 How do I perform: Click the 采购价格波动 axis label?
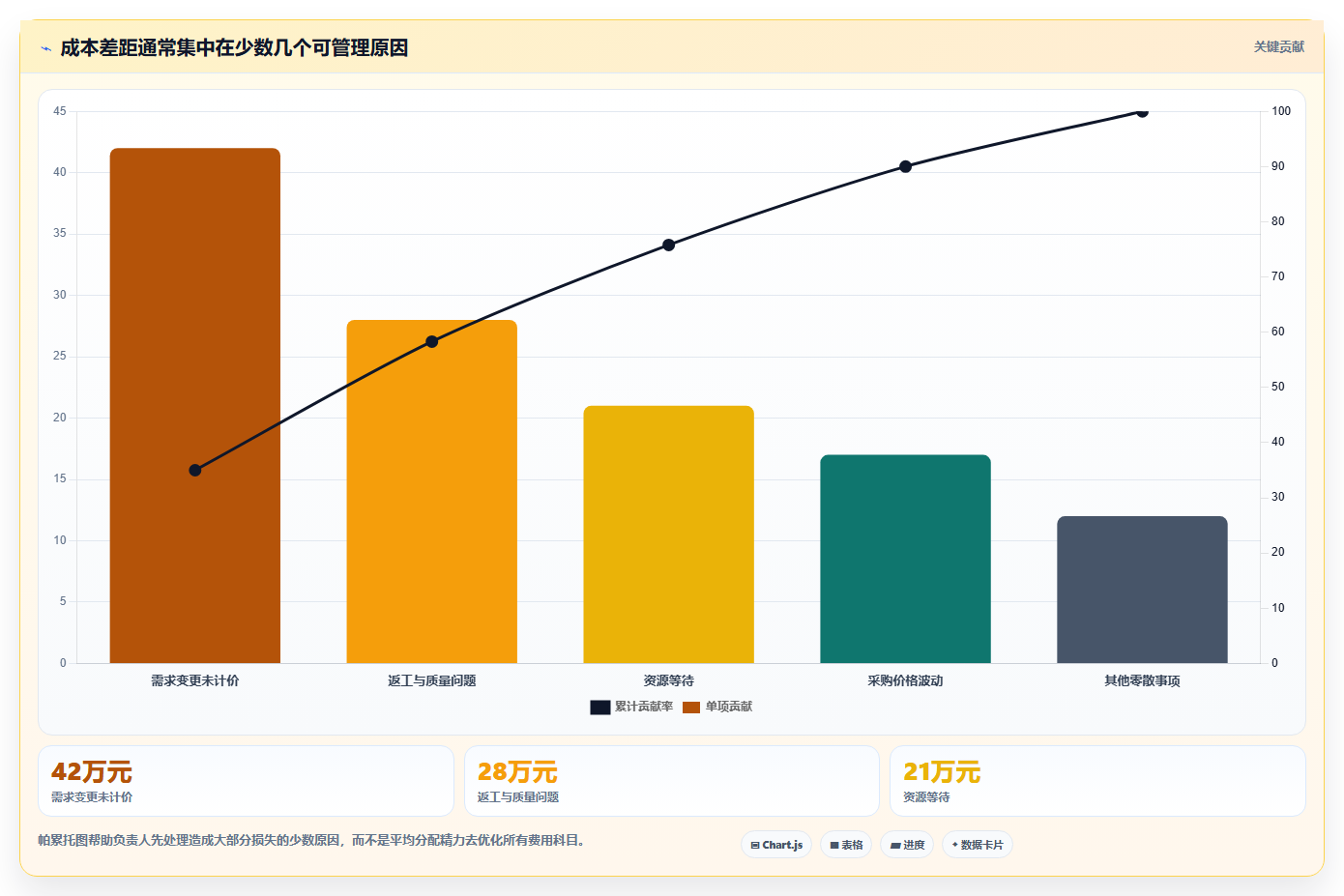click(905, 680)
